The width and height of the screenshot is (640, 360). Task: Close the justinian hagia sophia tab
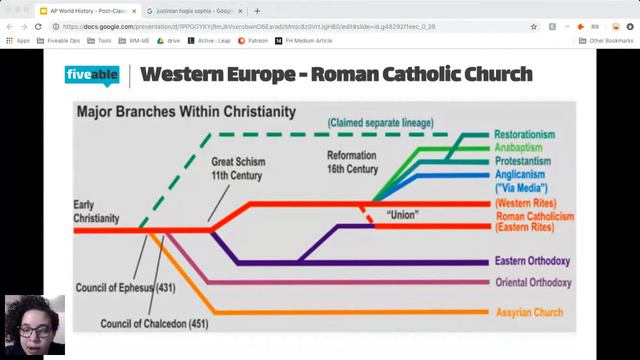pos(240,11)
